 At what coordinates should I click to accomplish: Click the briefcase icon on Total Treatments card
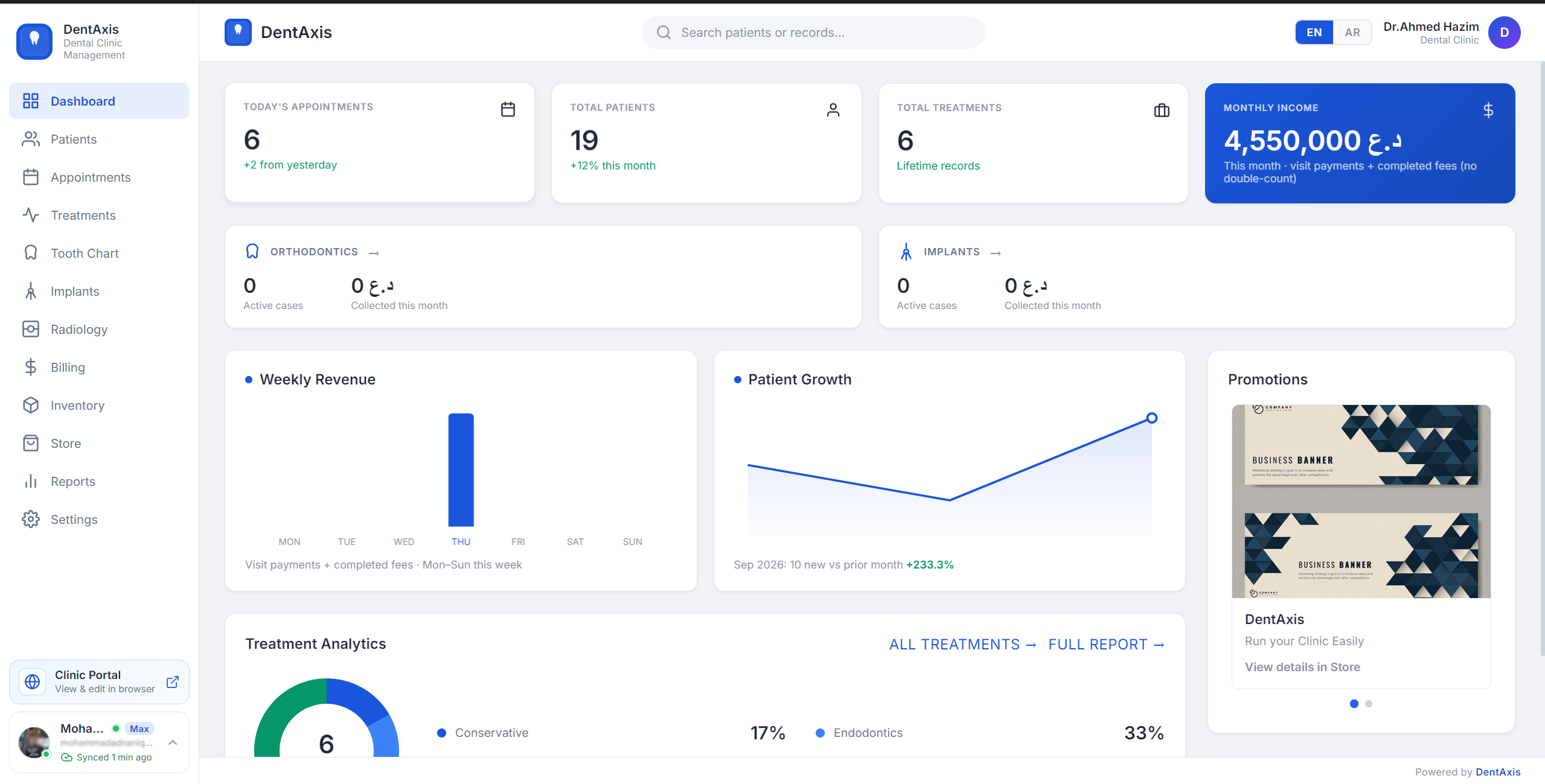[x=1162, y=110]
